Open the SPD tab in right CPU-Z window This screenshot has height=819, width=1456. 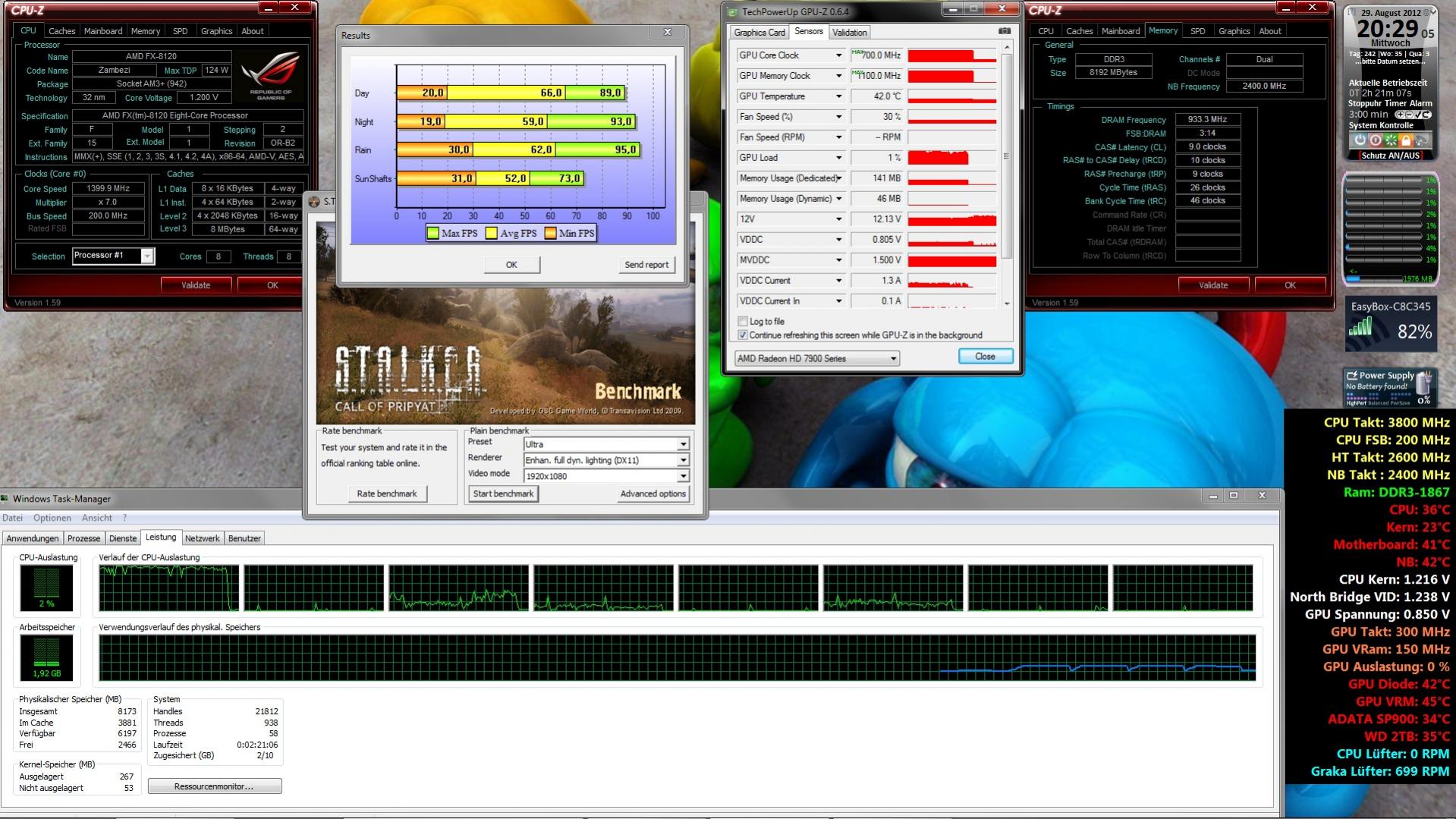1197,31
